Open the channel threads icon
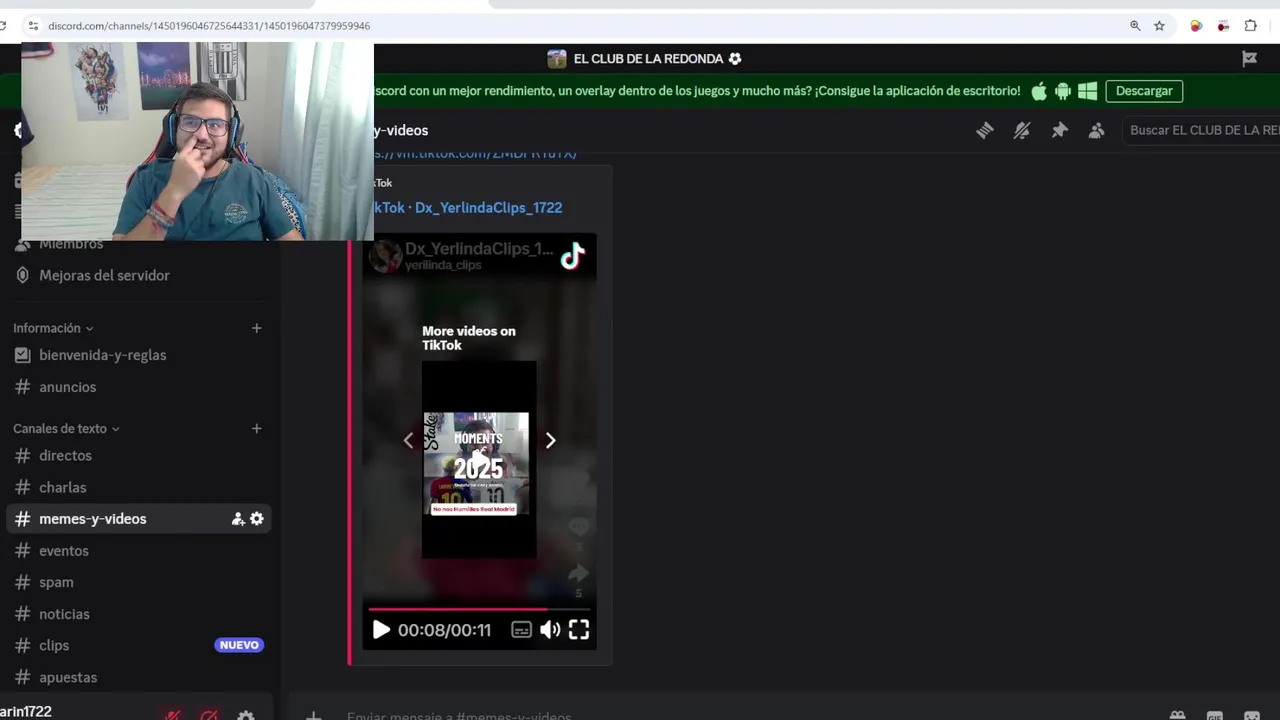This screenshot has width=1280, height=720. tap(985, 130)
